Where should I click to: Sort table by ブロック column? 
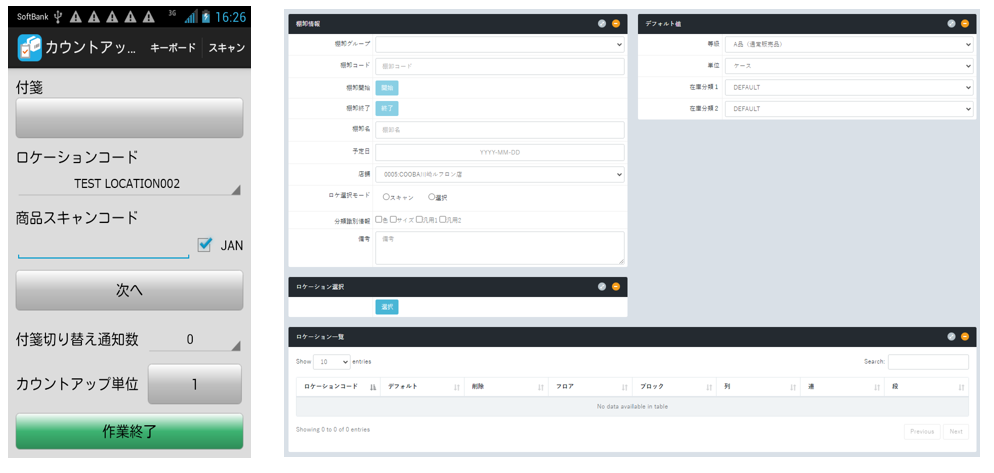click(674, 387)
